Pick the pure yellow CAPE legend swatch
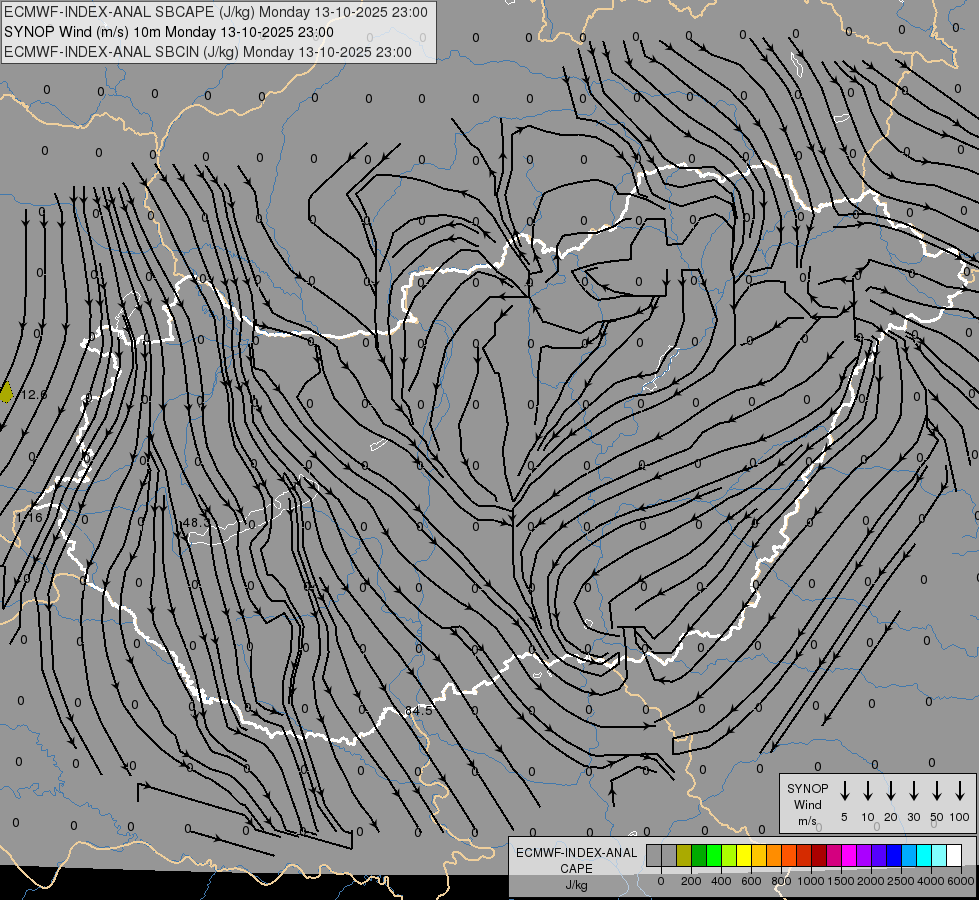Viewport: 979px width, 900px height. (x=744, y=855)
